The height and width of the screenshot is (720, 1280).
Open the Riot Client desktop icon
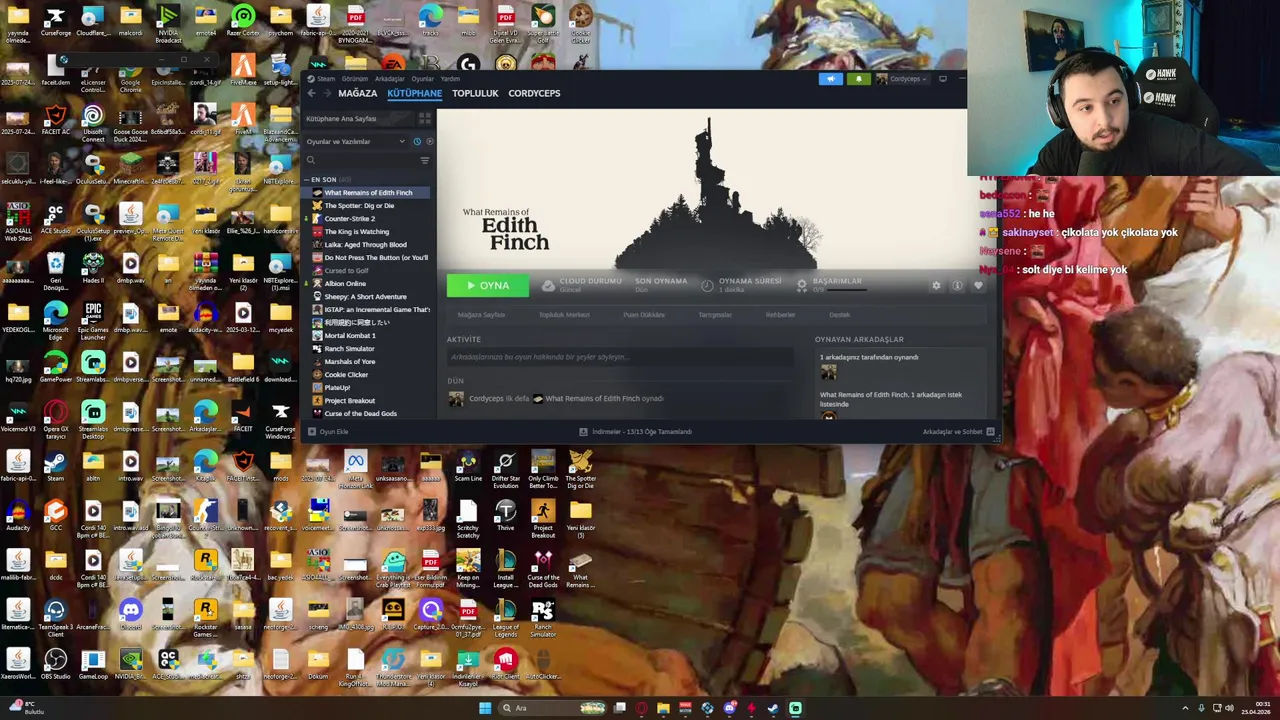(506, 664)
